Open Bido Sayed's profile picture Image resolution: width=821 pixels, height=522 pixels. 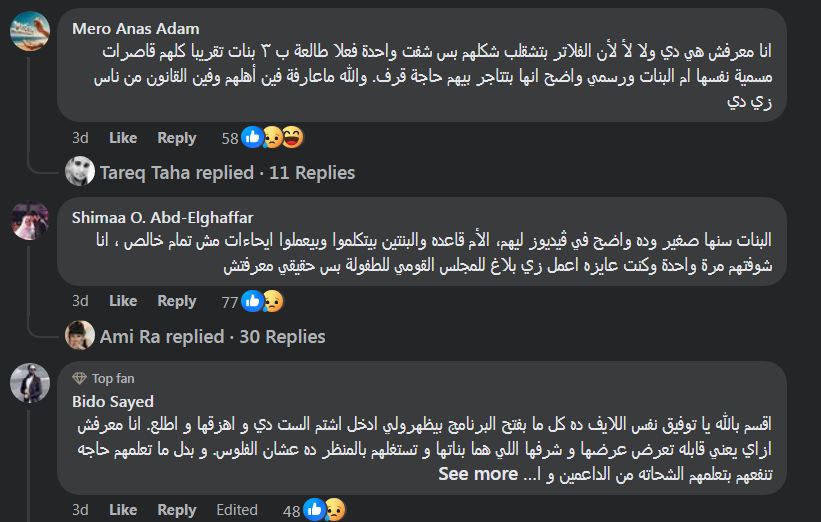pos(30,383)
